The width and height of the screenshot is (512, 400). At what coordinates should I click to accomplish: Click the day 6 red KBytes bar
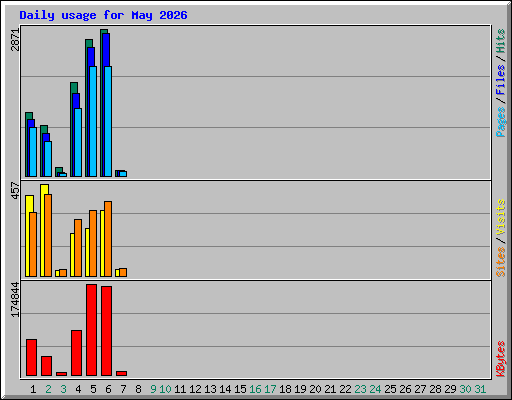click(x=106, y=331)
